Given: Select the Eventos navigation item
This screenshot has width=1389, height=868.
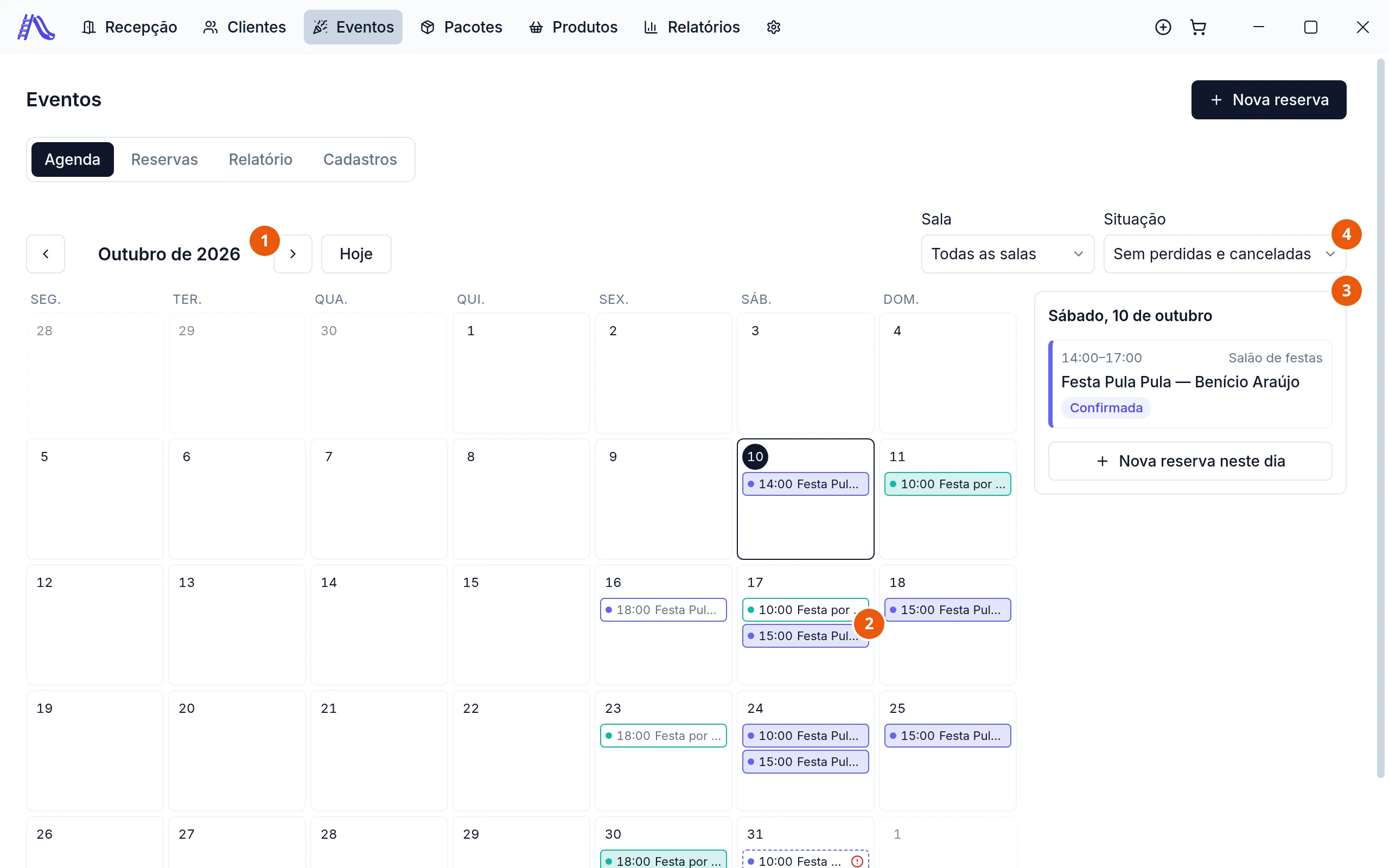Looking at the screenshot, I should point(353,27).
